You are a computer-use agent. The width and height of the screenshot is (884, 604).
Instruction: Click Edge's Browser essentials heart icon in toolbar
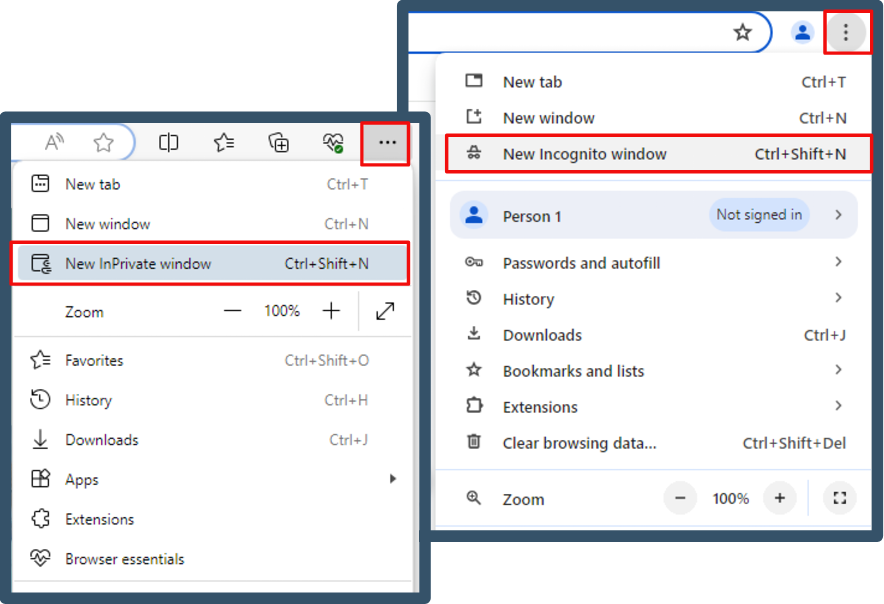pyautogui.click(x=333, y=143)
